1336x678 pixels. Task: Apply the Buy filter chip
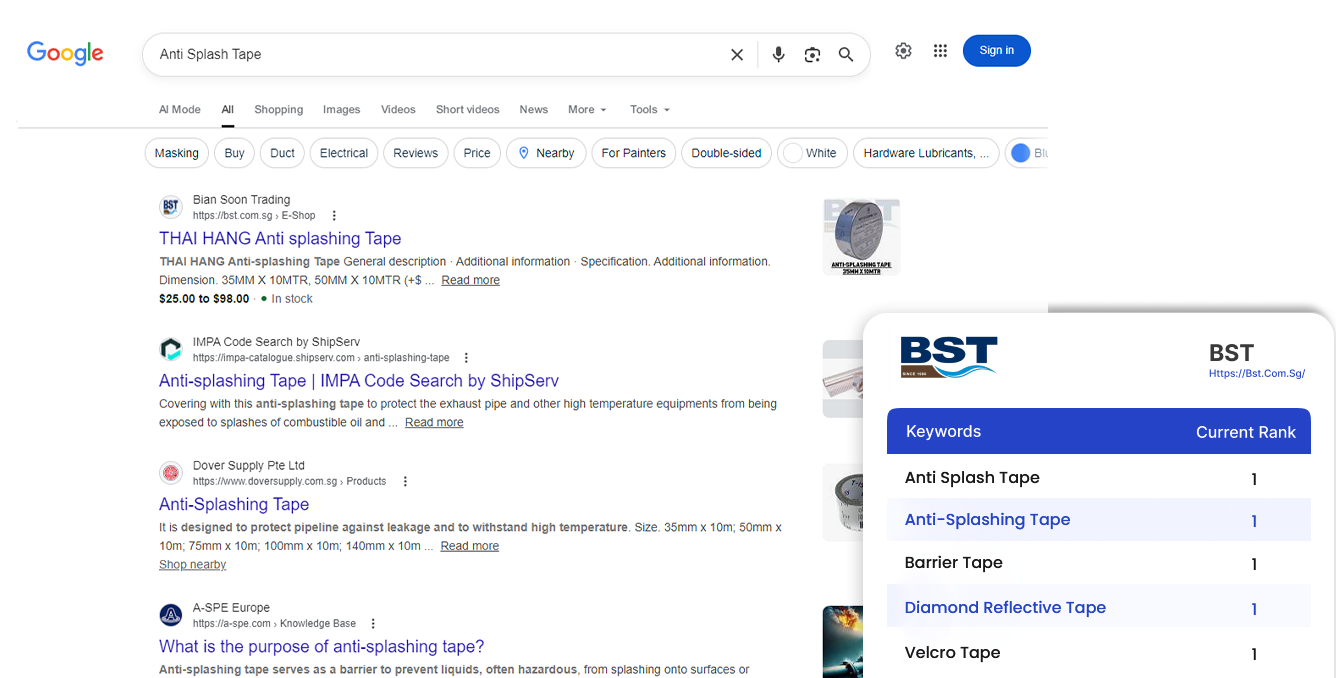point(234,153)
